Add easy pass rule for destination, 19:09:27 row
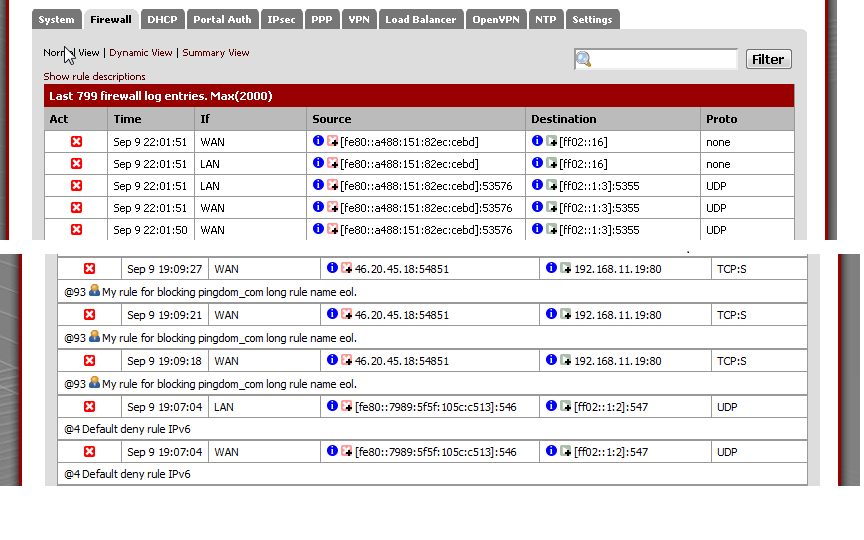The image size is (864, 540). click(x=565, y=268)
